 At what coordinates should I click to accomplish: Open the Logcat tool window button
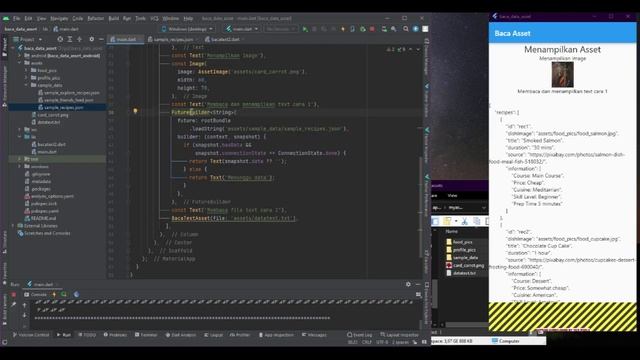point(213,335)
